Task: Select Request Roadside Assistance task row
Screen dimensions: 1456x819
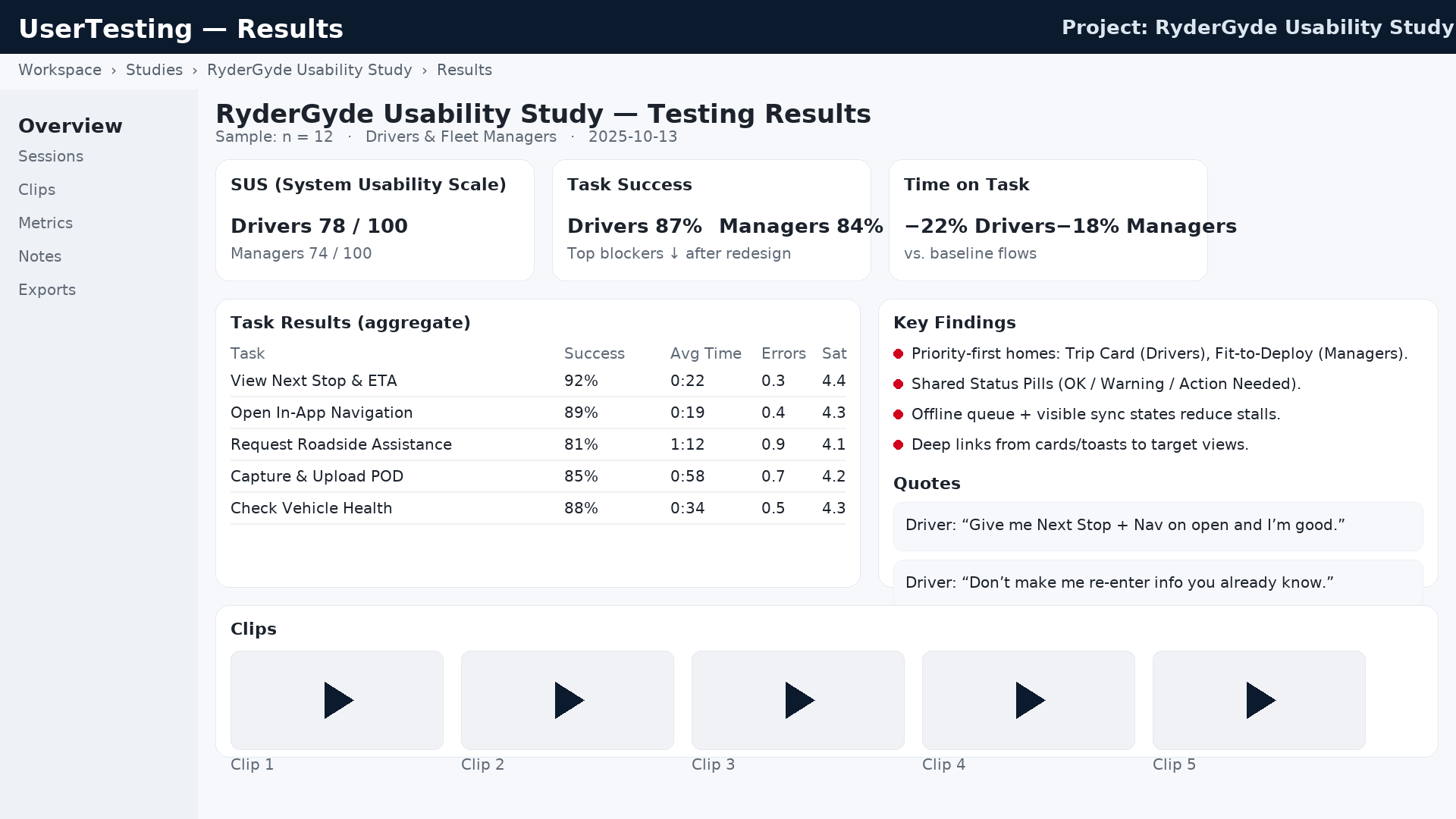Action: (341, 444)
